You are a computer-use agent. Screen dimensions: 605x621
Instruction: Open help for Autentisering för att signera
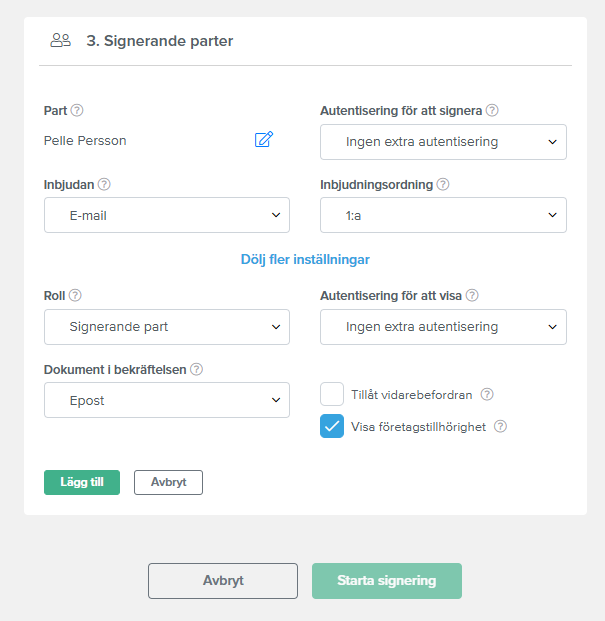tap(492, 110)
